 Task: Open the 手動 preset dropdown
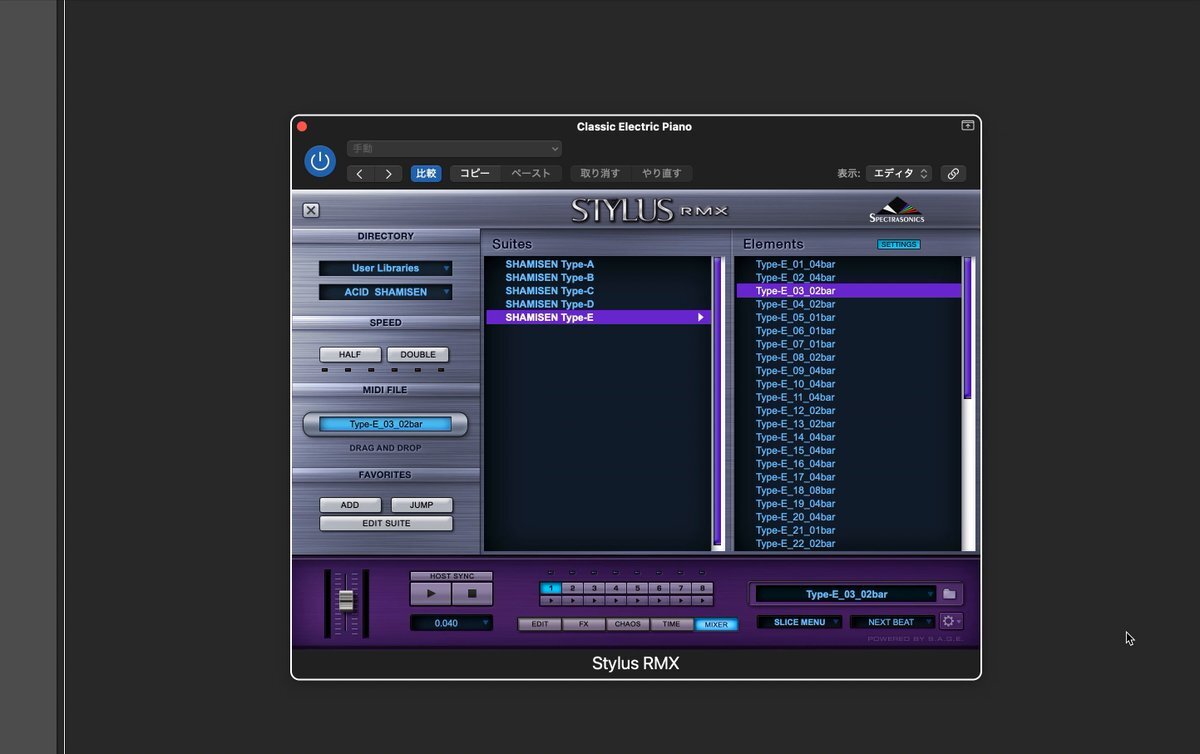(454, 149)
